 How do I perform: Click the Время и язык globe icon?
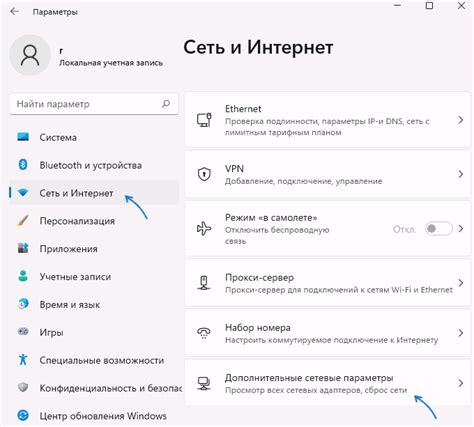click(23, 304)
